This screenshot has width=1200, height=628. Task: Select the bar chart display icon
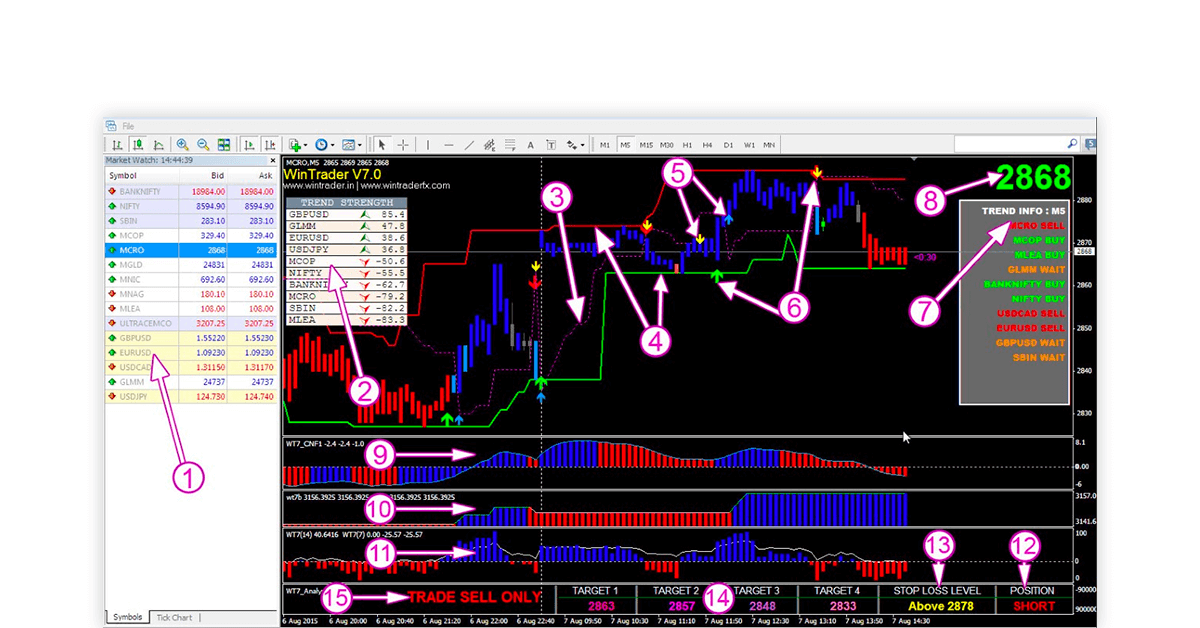coord(118,144)
